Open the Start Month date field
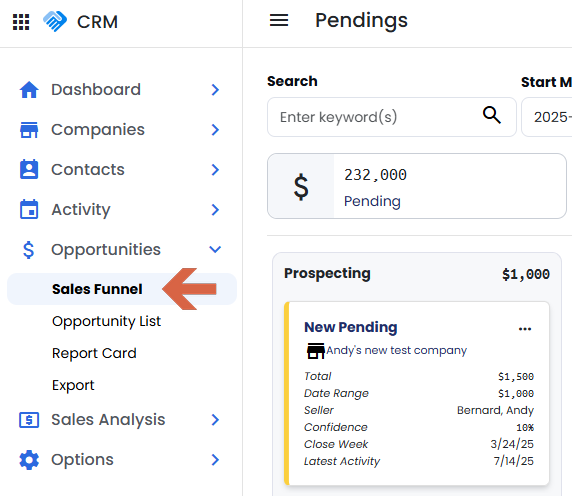 pyautogui.click(x=546, y=117)
